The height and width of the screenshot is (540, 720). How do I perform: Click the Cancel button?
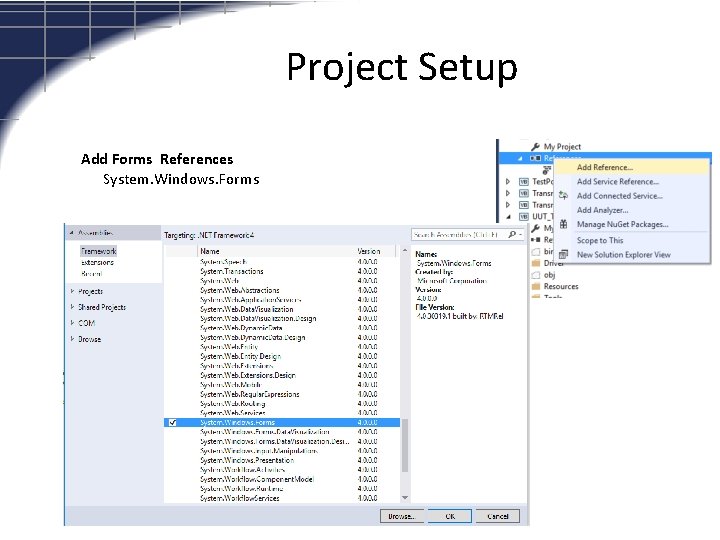(x=498, y=516)
